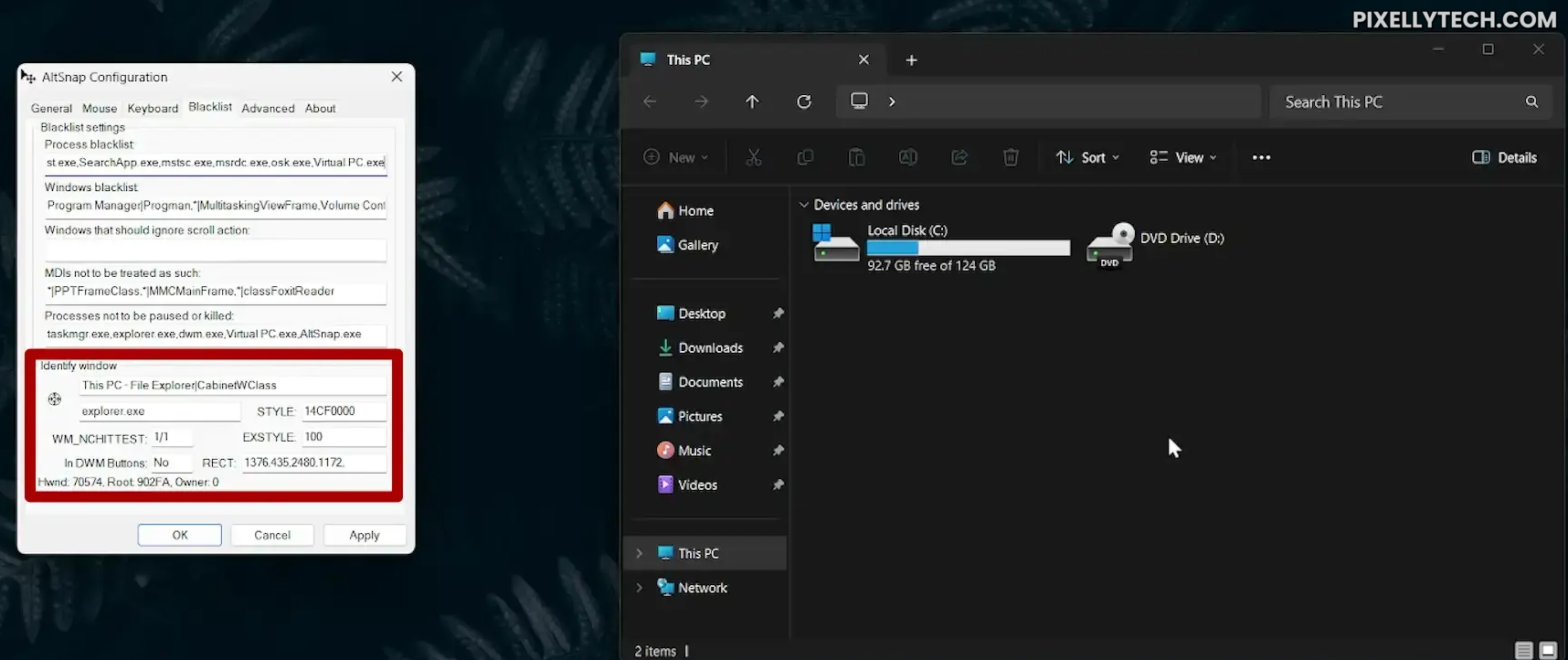1568x660 pixels.
Task: Click the search magnifier icon
Action: (1531, 101)
